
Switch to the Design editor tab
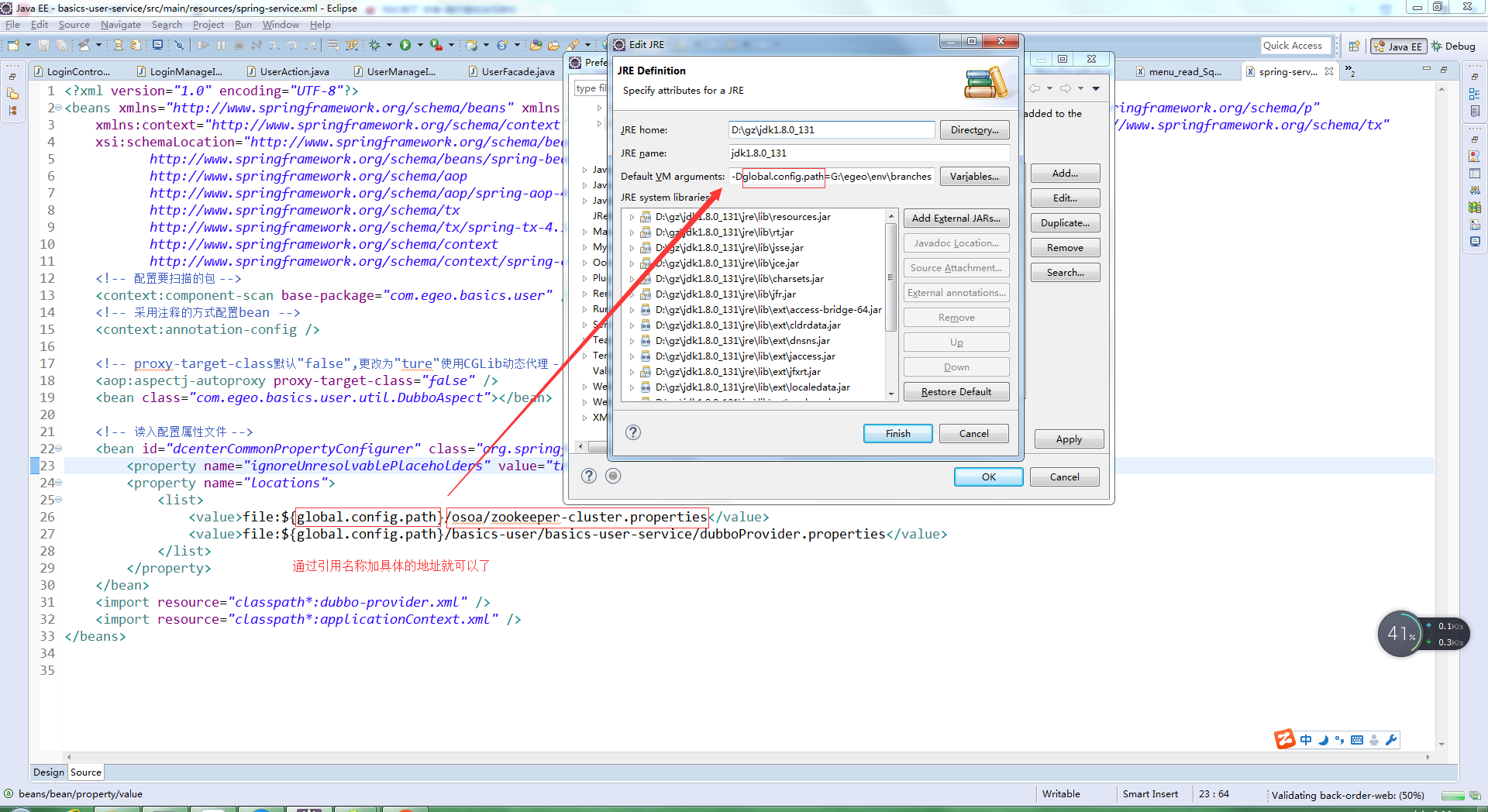tap(49, 772)
